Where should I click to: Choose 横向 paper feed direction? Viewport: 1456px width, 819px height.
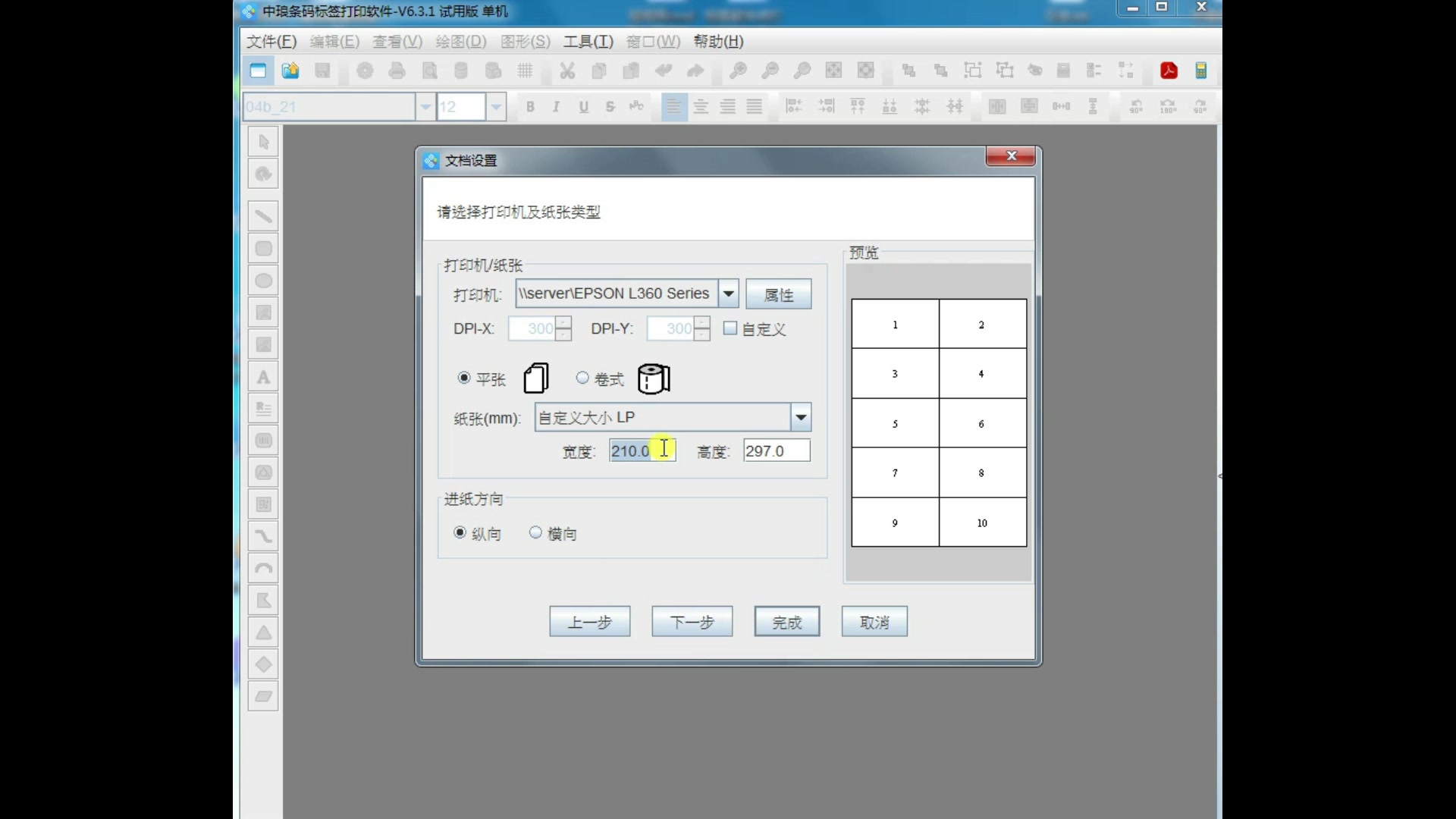[535, 532]
